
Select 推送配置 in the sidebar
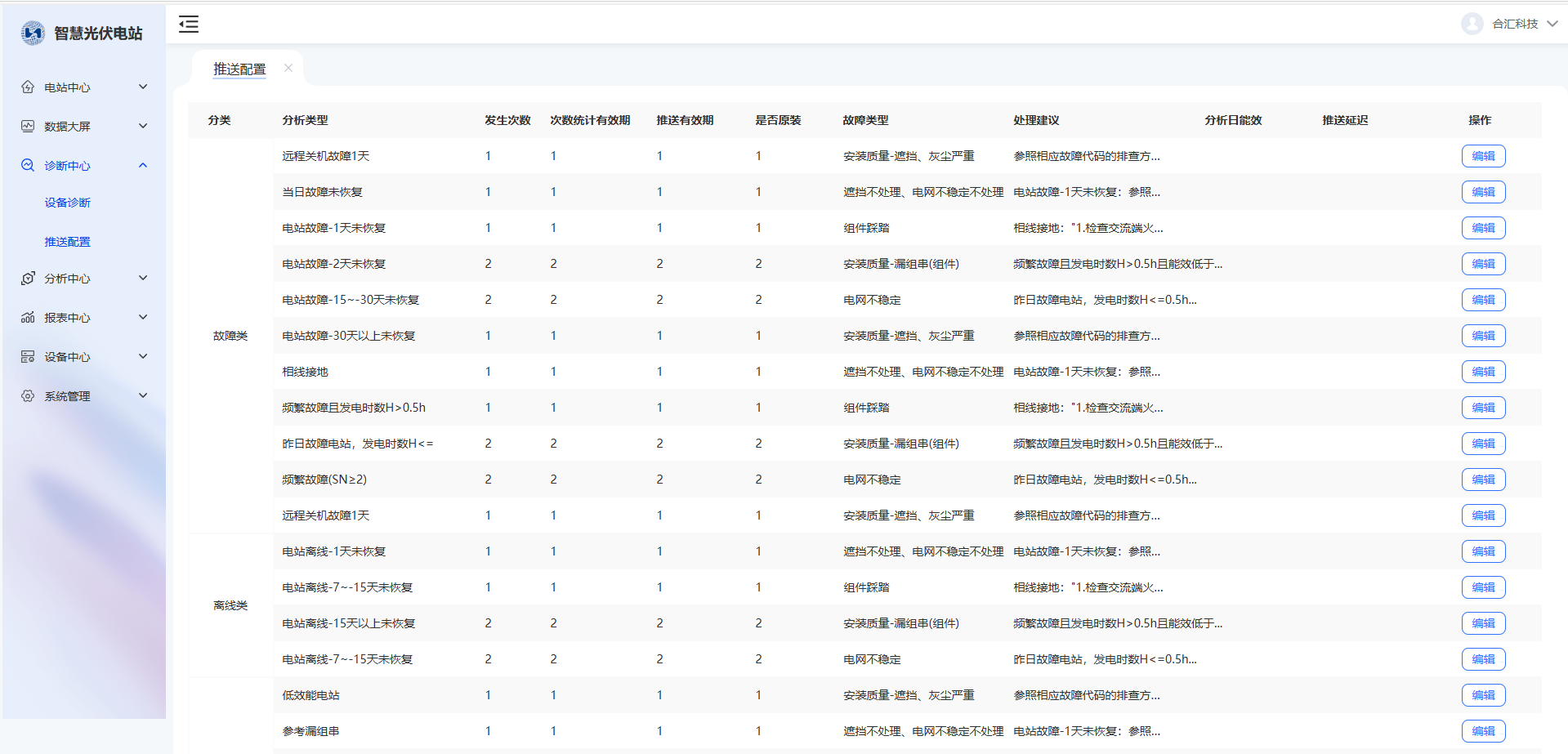[68, 242]
